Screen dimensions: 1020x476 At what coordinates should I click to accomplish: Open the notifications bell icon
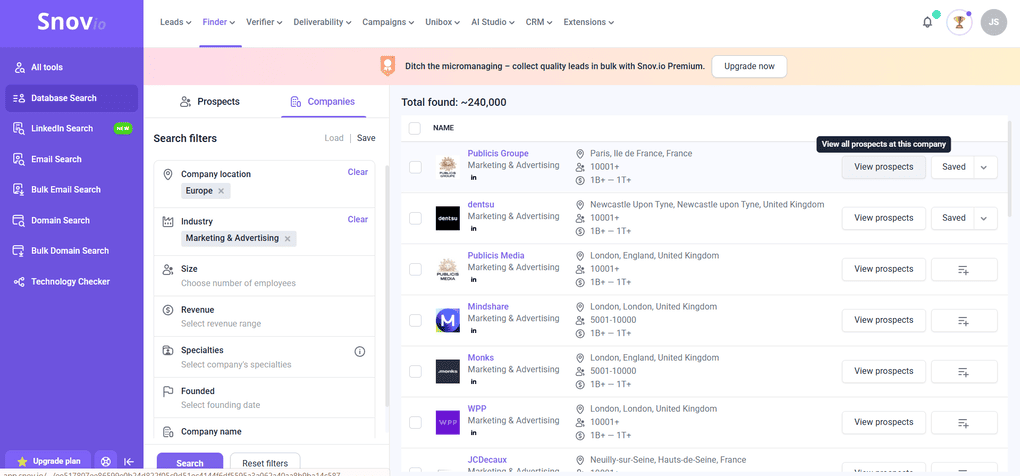[x=927, y=22]
